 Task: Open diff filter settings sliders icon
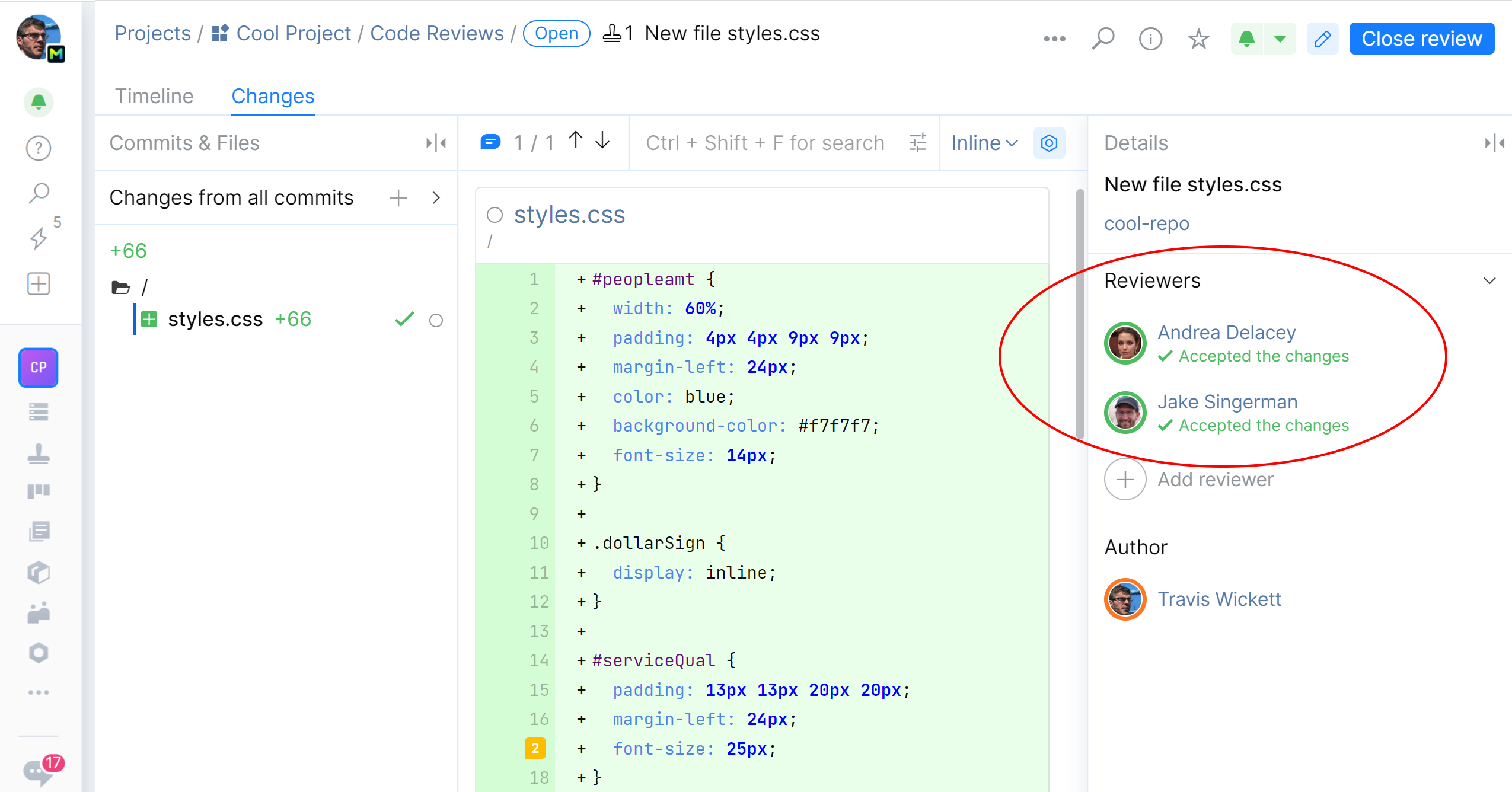(x=917, y=143)
